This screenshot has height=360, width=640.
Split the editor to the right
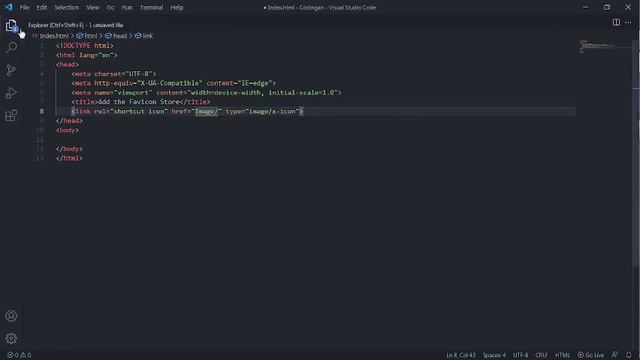616,22
